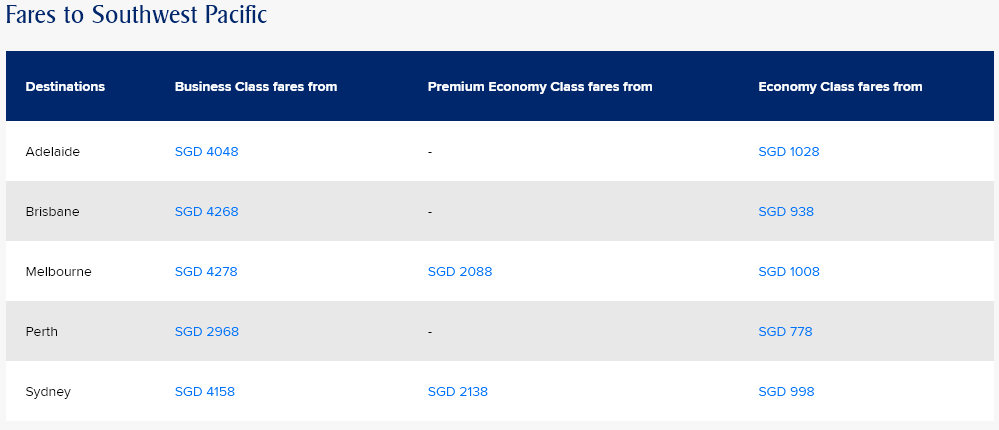Open Adelaide Business Class fare SGD 4048
999x430 pixels.
[x=206, y=152]
